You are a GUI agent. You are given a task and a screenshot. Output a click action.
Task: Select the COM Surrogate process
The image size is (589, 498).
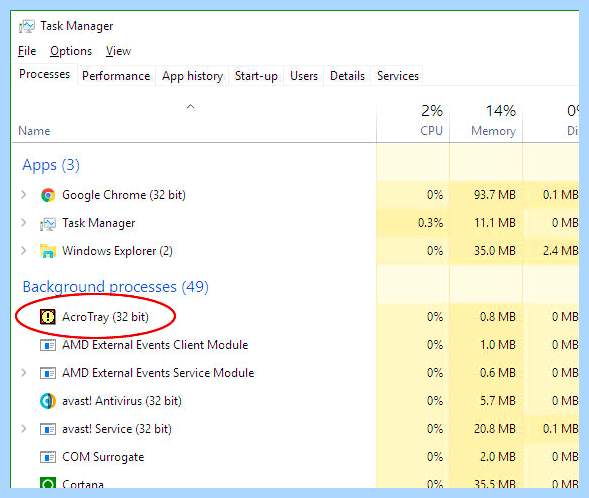(x=295, y=457)
